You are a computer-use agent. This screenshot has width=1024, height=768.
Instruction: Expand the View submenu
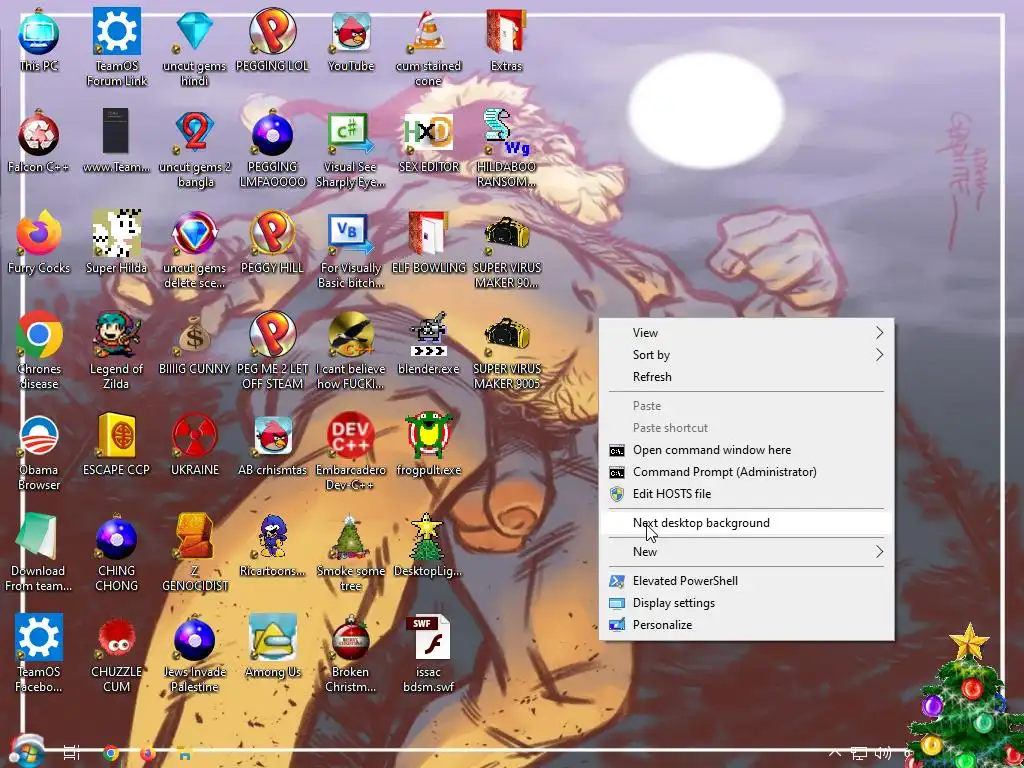(x=746, y=332)
